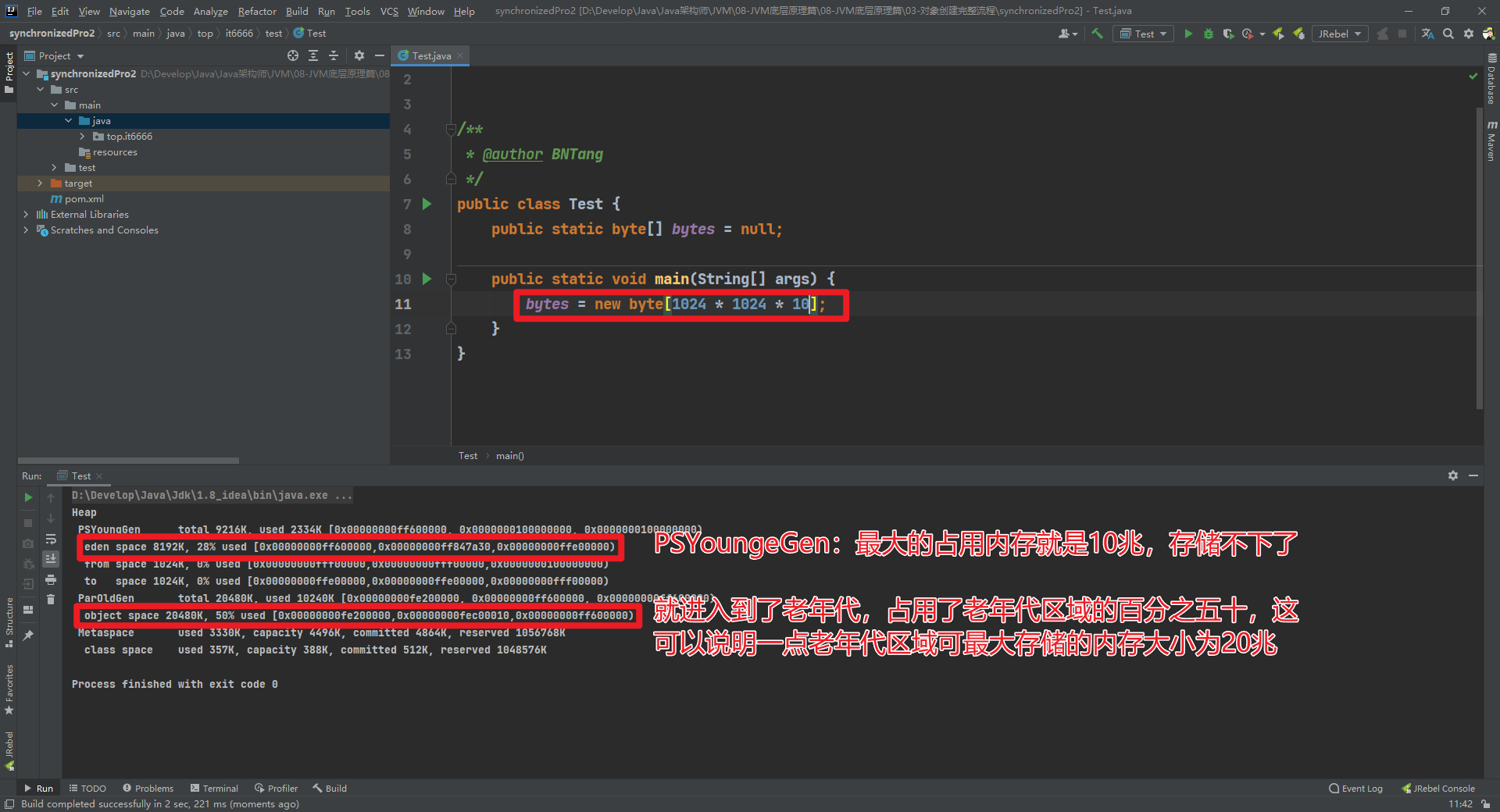This screenshot has height=812, width=1500.
Task: Open the TODO tool window
Action: [87, 789]
